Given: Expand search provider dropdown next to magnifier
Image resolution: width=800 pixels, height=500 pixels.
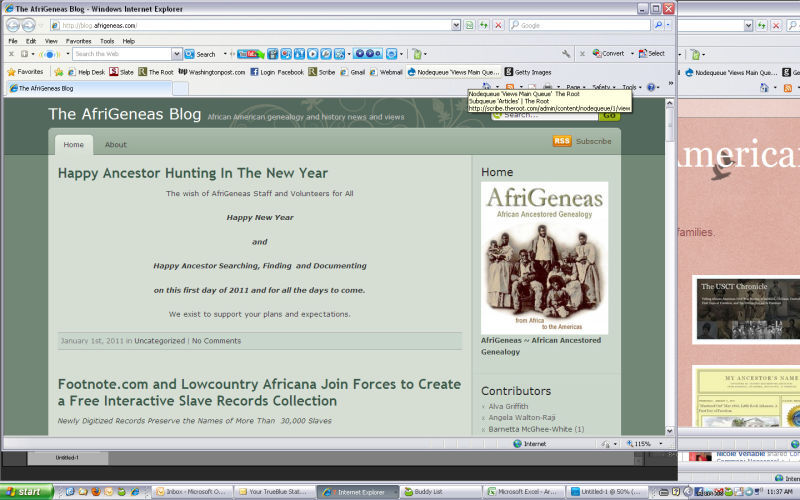Looking at the screenshot, I should 668,25.
